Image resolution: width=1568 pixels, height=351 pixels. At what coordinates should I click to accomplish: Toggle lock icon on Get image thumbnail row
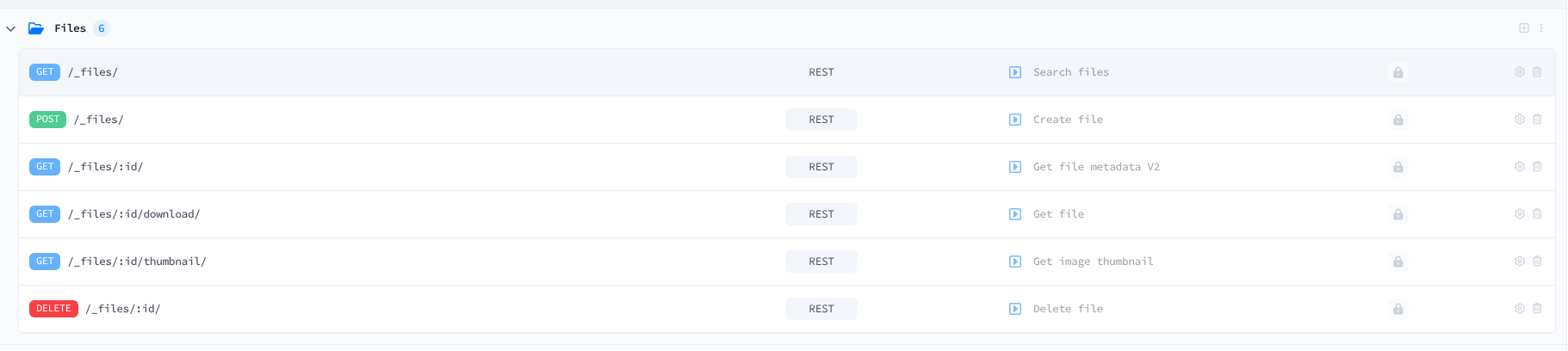click(x=1398, y=262)
